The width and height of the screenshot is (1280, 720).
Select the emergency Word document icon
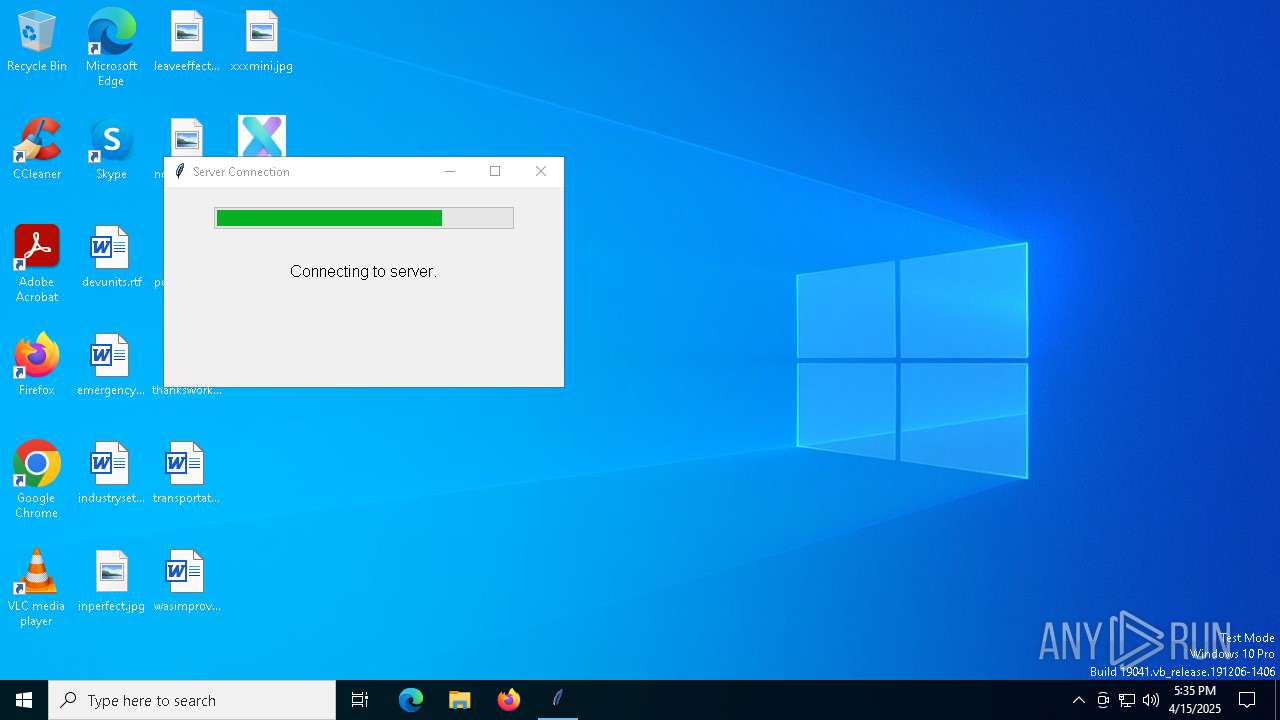tap(111, 366)
